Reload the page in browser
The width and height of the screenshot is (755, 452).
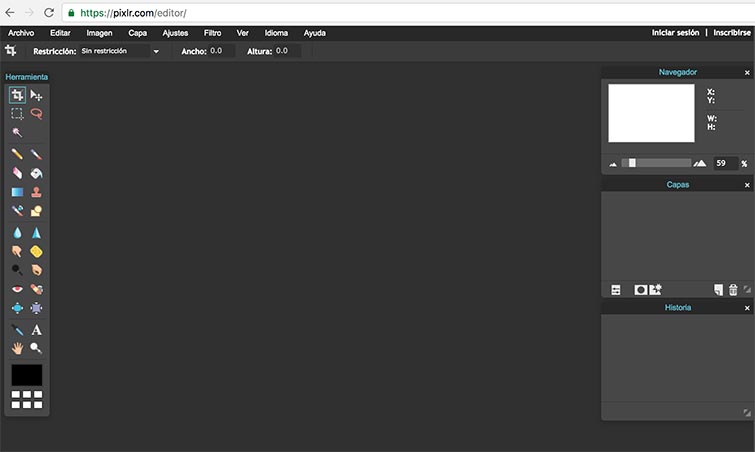pos(49,13)
